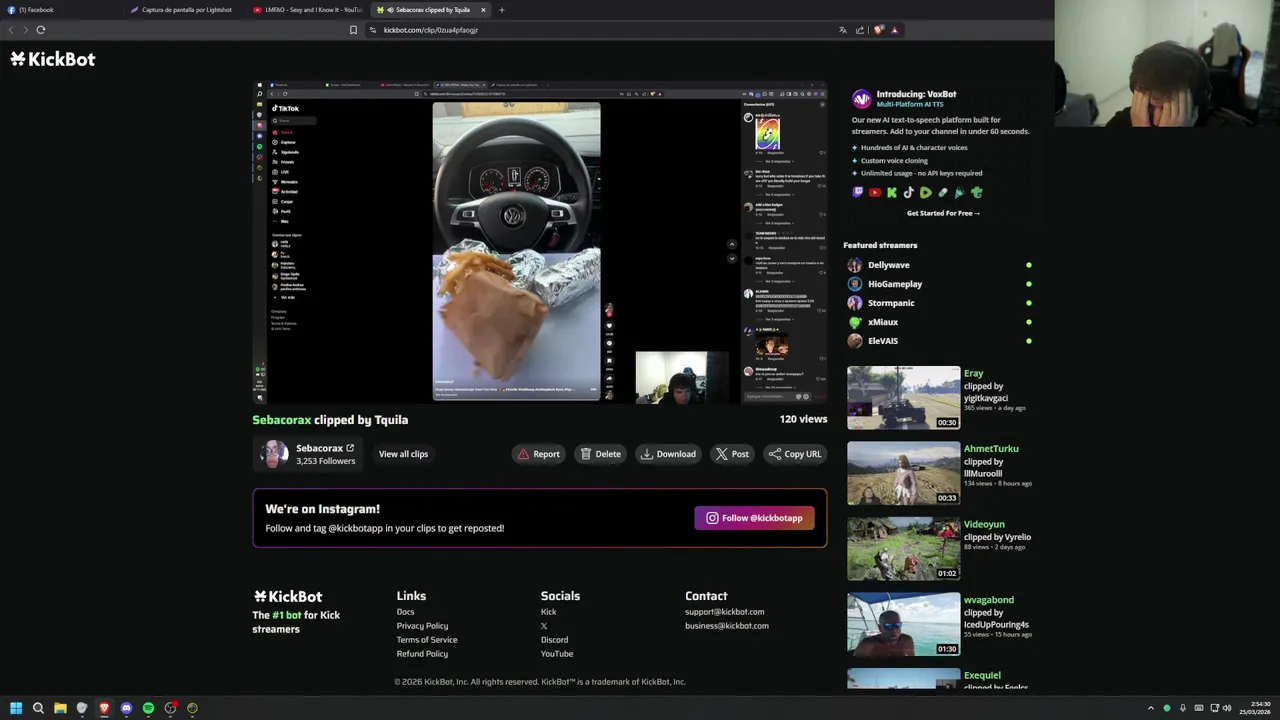Open the Privacy Policy footer link
1280x720 pixels.
point(422,626)
